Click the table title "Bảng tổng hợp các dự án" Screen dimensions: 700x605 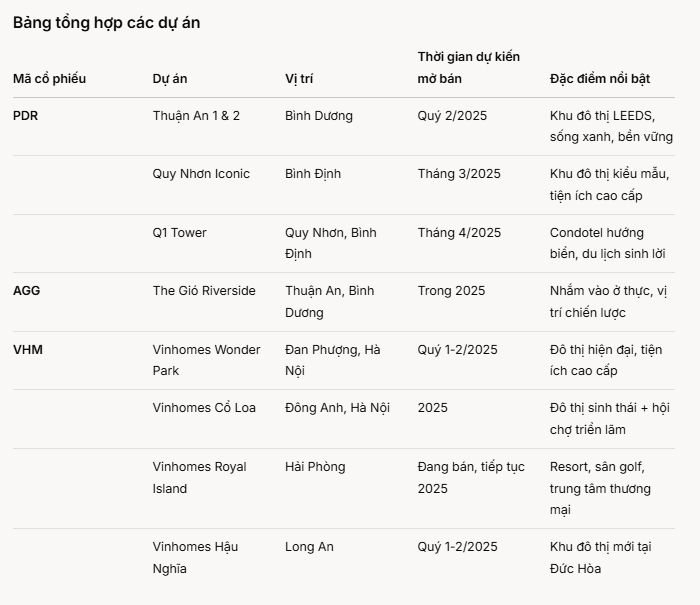(x=106, y=22)
